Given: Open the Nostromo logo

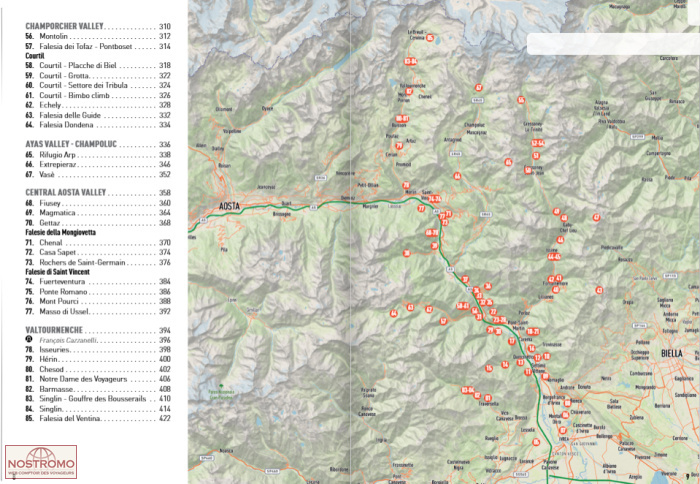Looking at the screenshot, I should point(41,462).
